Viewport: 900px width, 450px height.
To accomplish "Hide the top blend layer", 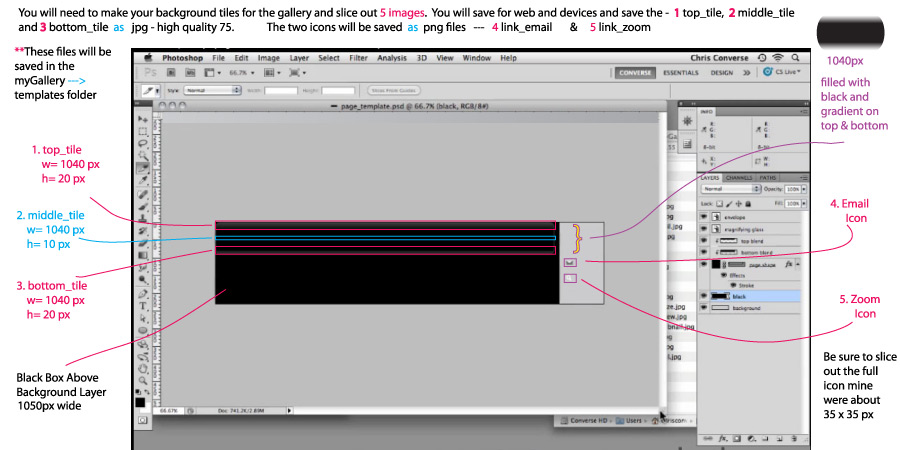I will pyautogui.click(x=704, y=241).
